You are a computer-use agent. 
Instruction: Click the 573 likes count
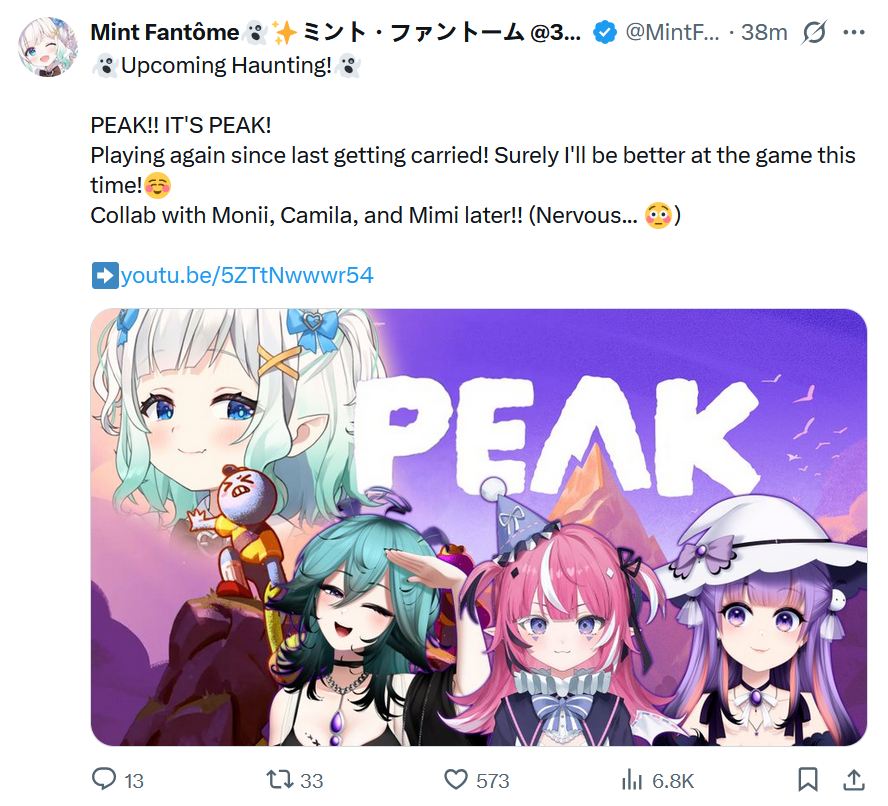(x=493, y=781)
